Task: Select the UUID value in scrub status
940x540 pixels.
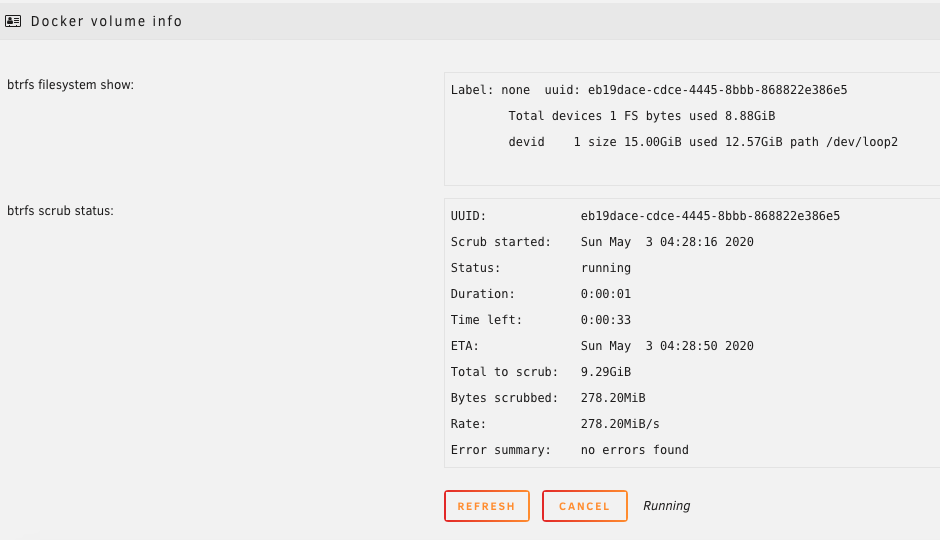Action: click(x=710, y=216)
